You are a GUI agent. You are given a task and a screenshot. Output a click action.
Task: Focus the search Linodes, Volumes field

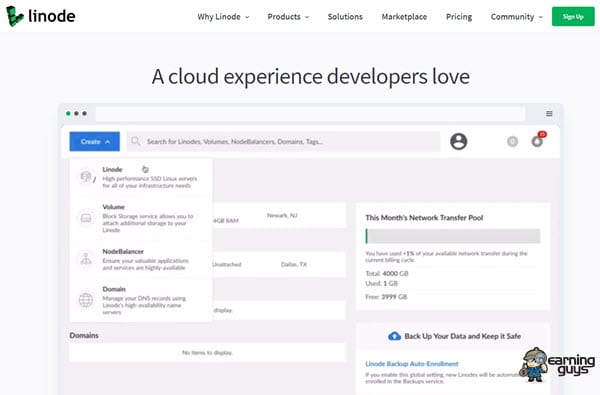tap(284, 142)
